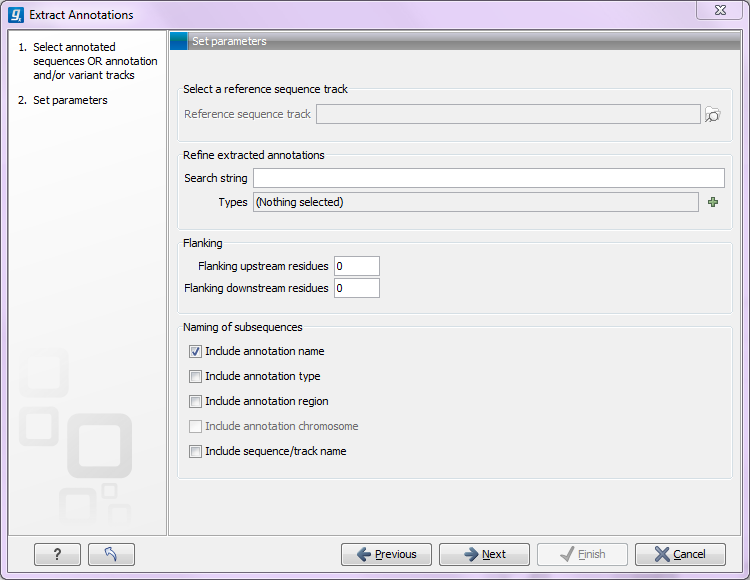Close the dialog with the X button
The image size is (750, 580).
pyautogui.click(x=720, y=10)
